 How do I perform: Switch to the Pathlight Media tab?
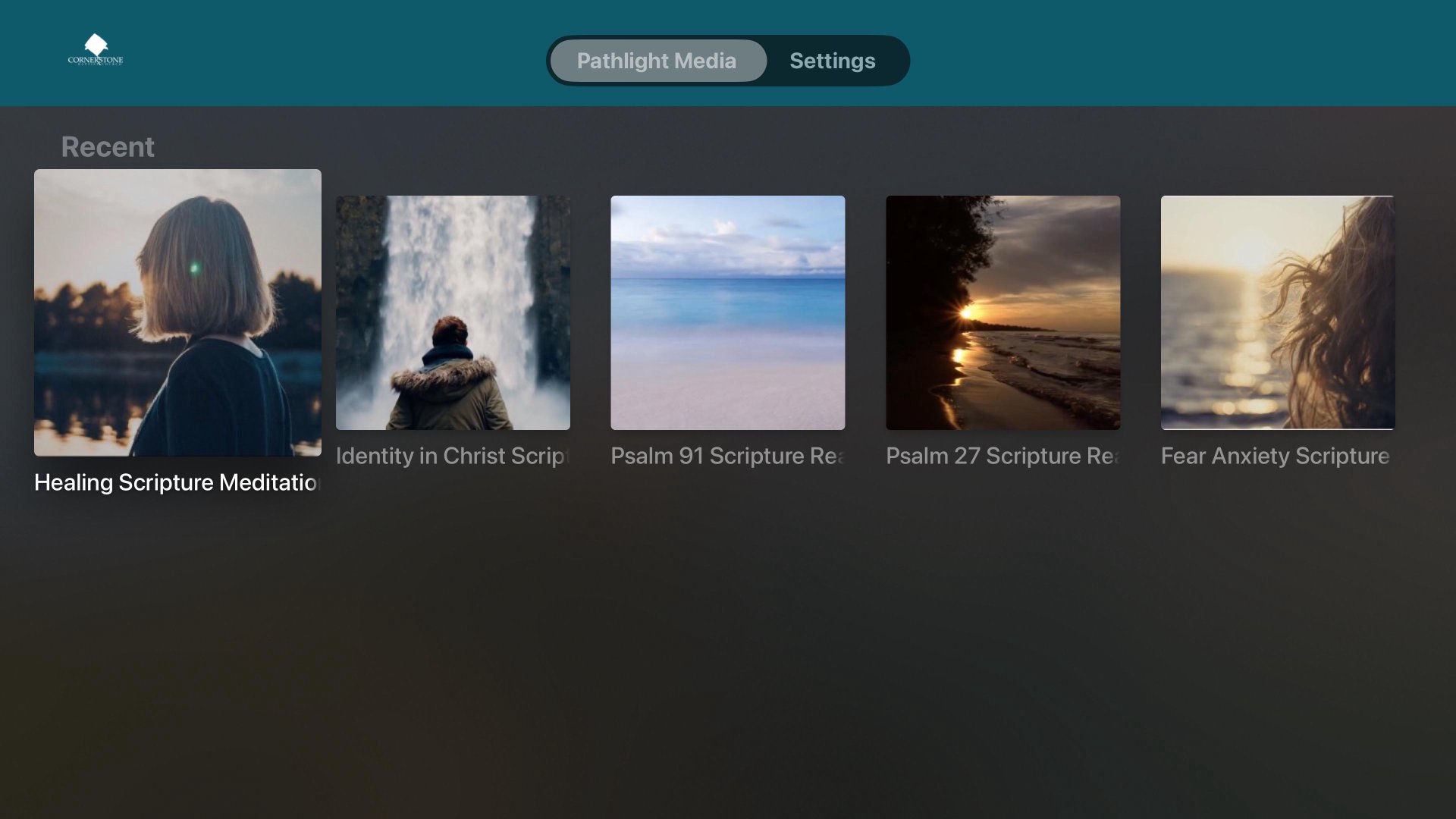(657, 61)
